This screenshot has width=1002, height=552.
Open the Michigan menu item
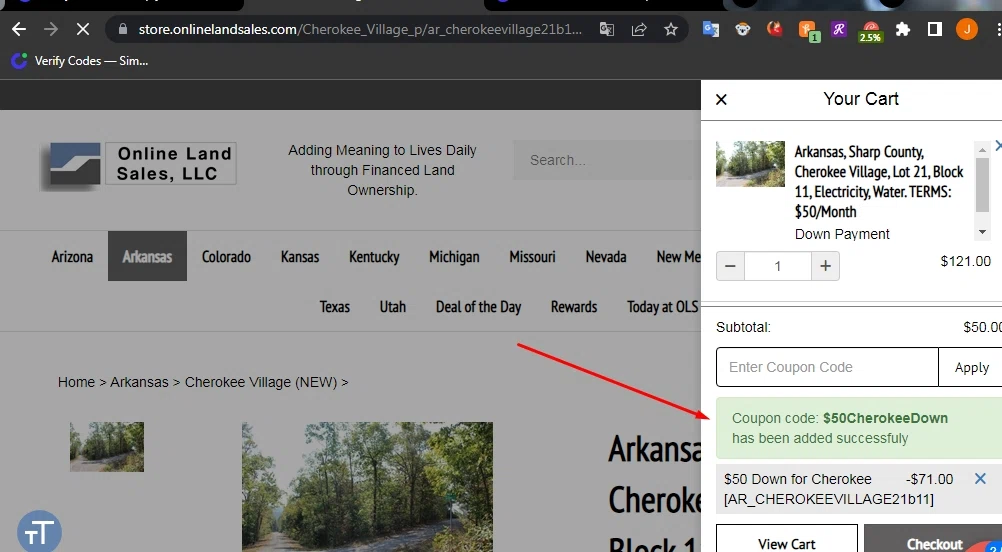(x=454, y=257)
